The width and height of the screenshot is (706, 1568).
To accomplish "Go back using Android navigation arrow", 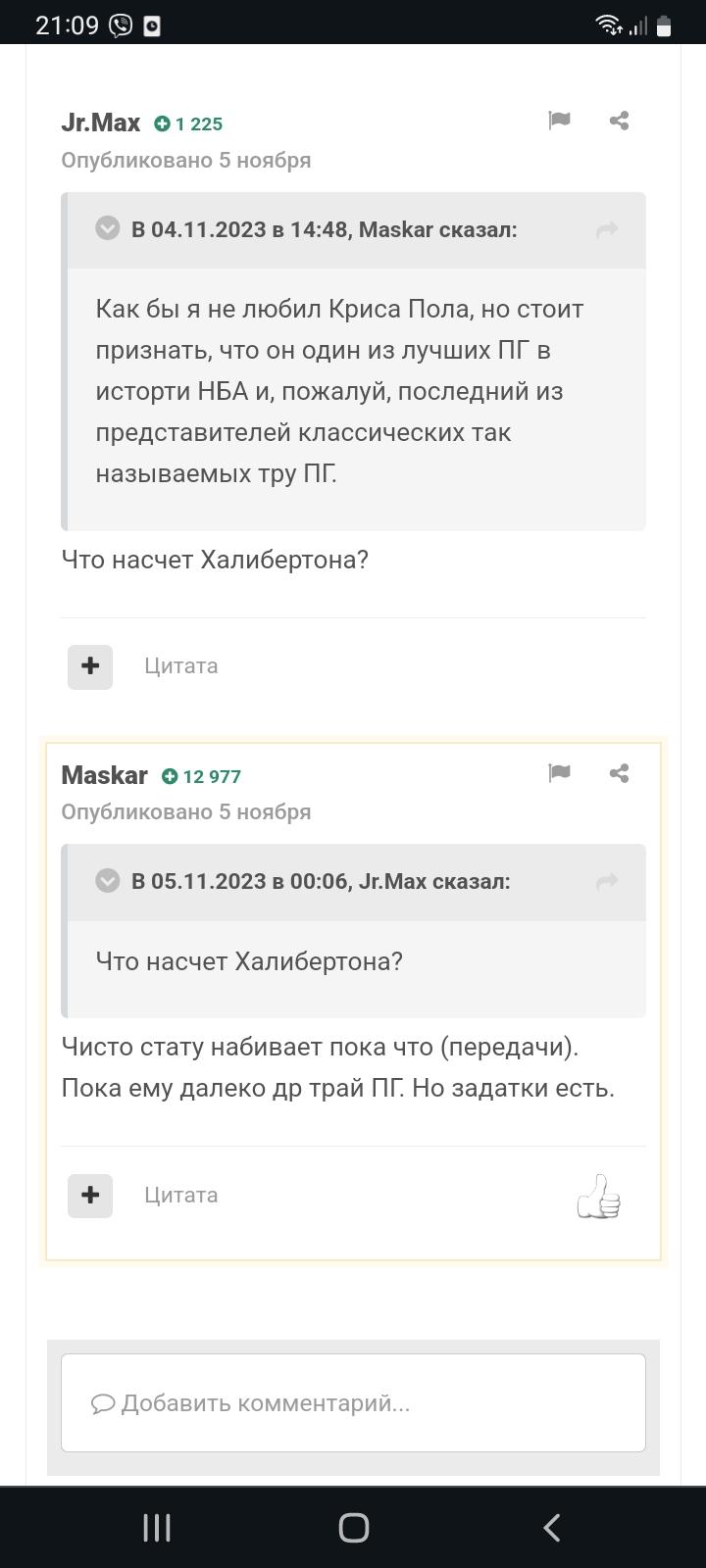I will tap(551, 1527).
